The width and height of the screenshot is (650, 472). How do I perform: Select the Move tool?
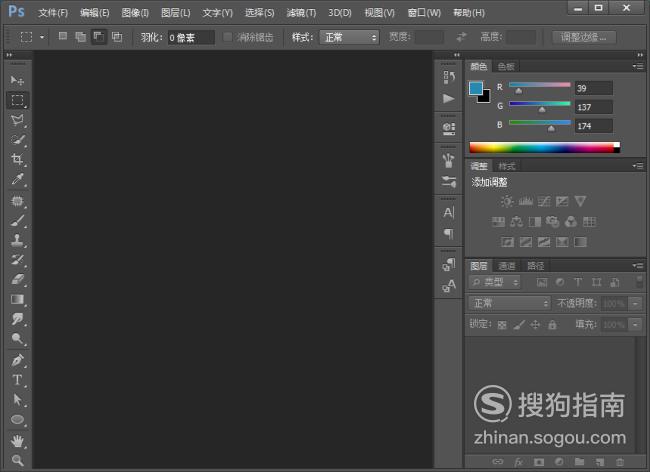(17, 80)
